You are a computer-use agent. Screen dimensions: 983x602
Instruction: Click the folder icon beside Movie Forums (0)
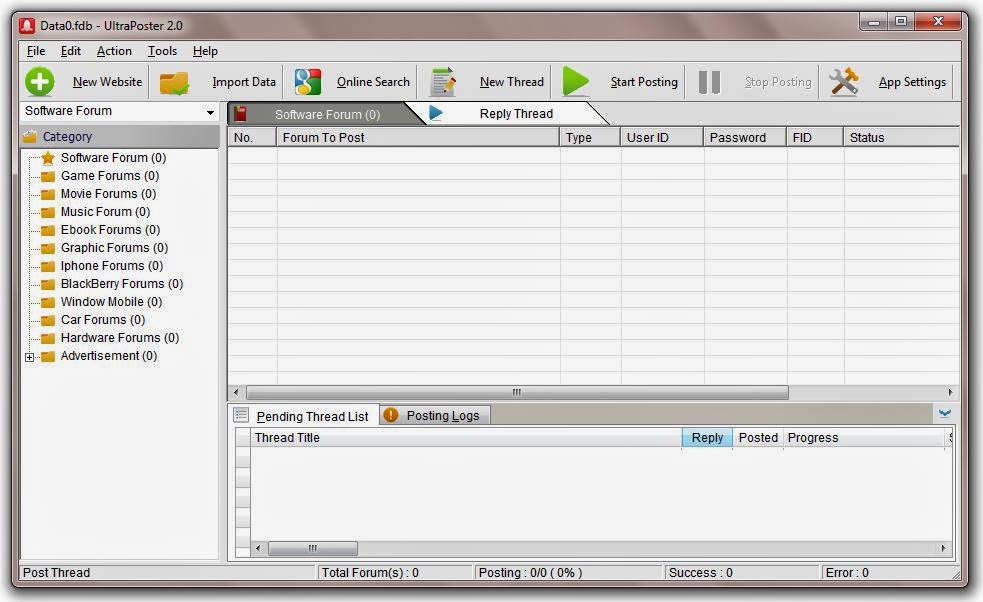(x=48, y=194)
